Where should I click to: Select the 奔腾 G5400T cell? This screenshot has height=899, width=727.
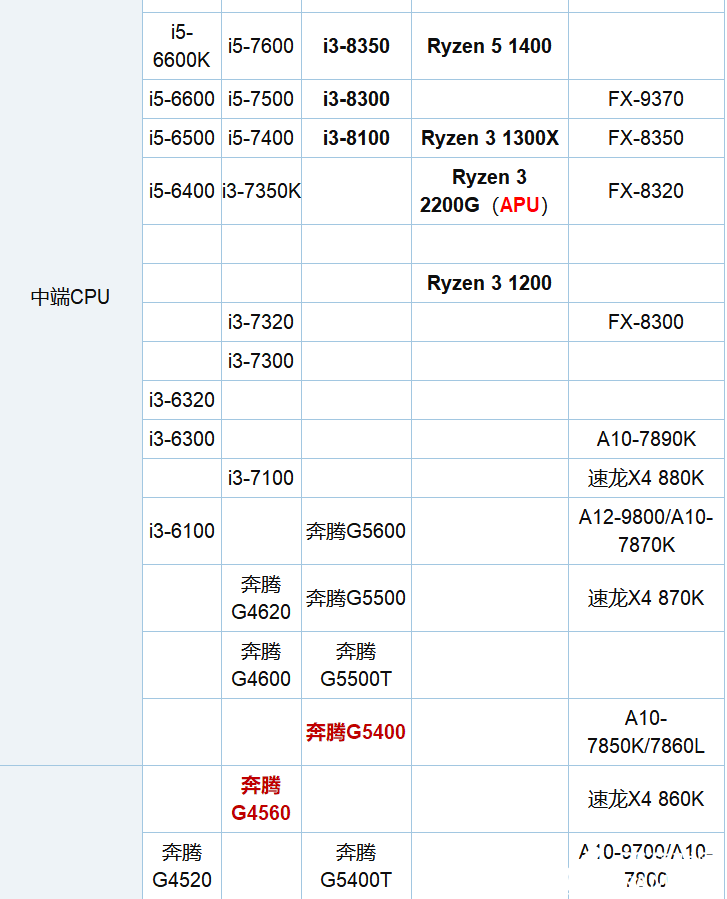356,866
